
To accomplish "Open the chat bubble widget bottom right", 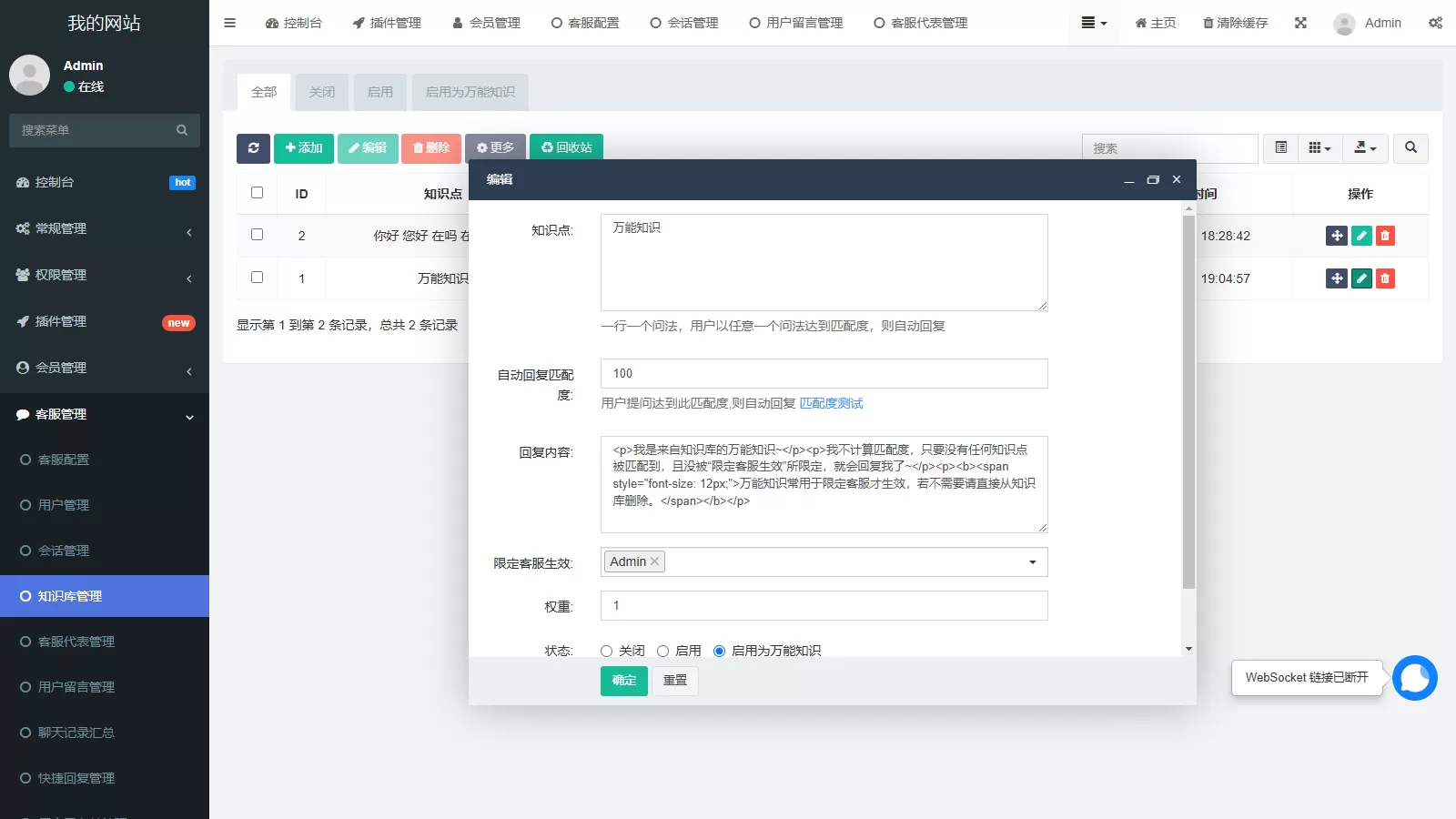I will (x=1415, y=677).
